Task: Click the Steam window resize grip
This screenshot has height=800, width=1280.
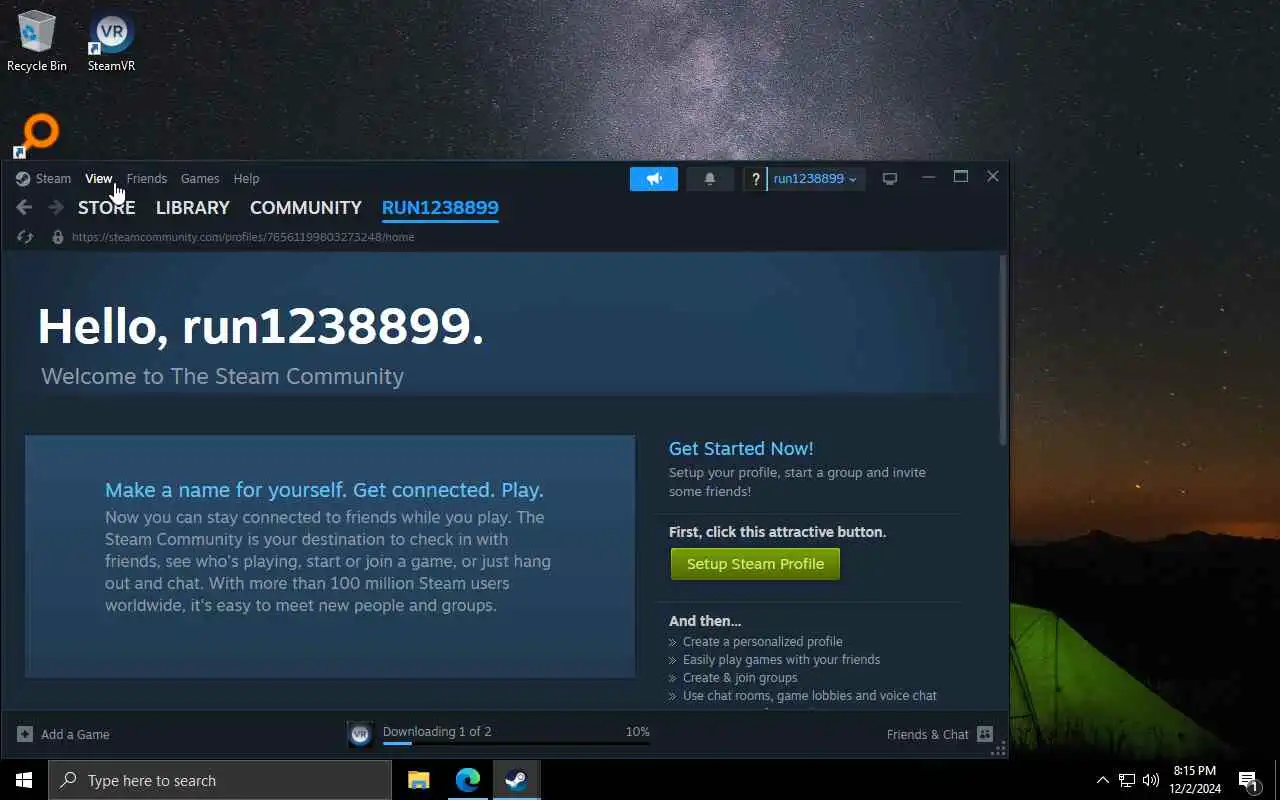Action: point(1000,748)
